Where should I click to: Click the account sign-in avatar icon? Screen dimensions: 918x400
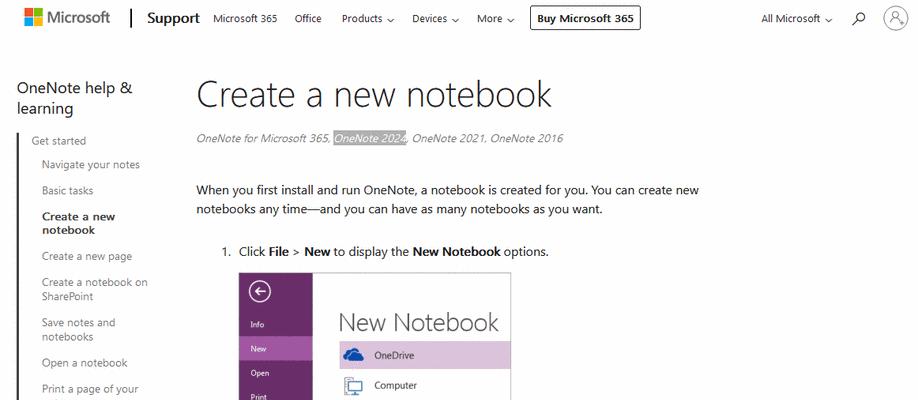pyautogui.click(x=895, y=18)
